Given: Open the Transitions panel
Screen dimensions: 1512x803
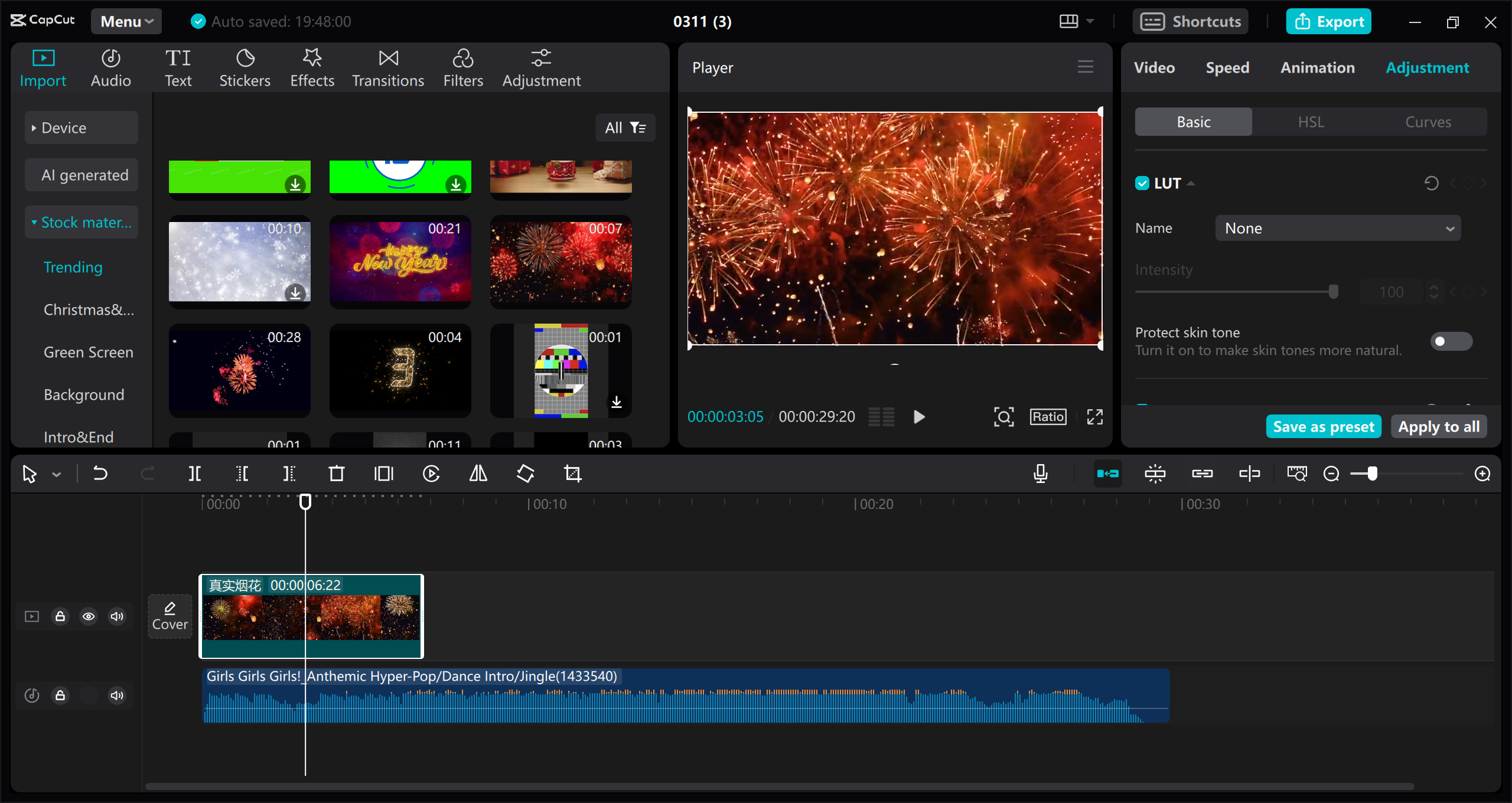Looking at the screenshot, I should (x=387, y=67).
